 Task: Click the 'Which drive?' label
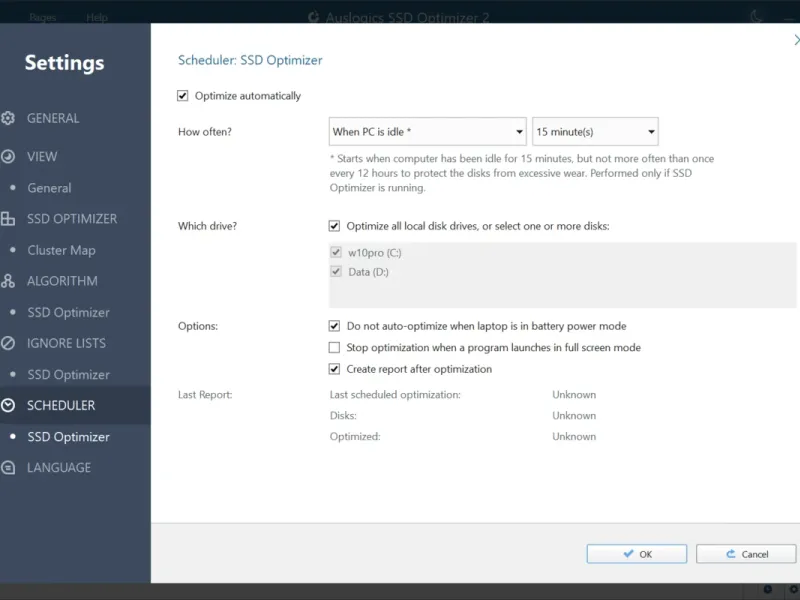[207, 226]
